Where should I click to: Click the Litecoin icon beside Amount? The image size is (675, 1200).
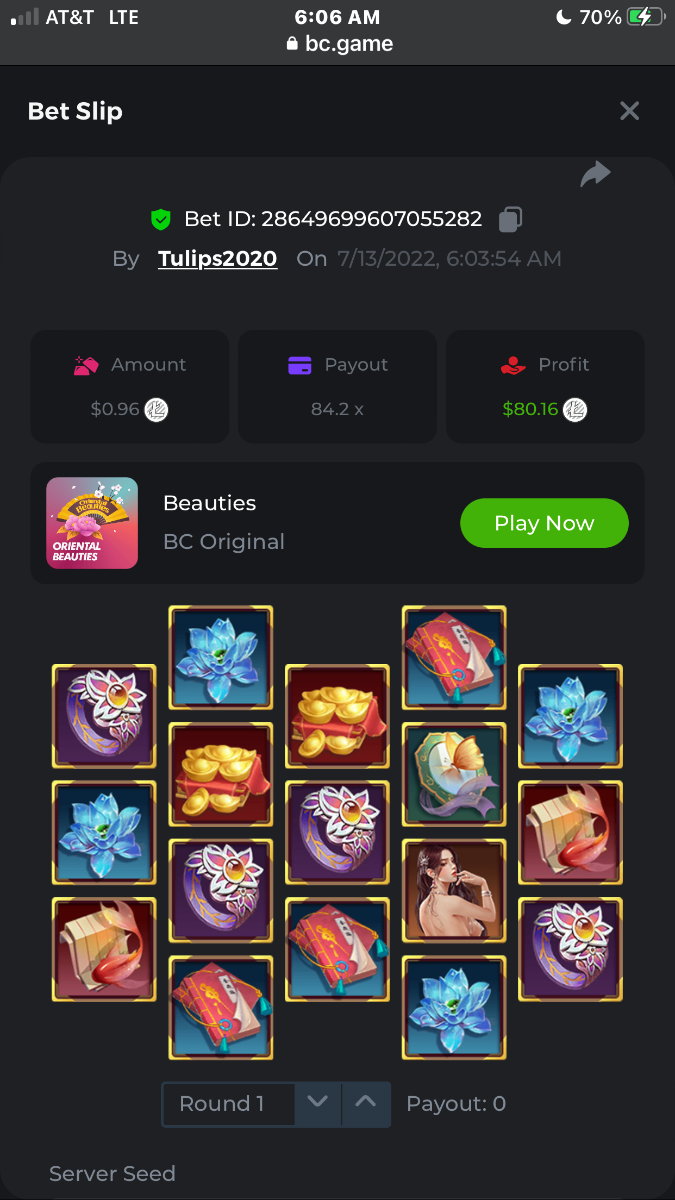[156, 409]
